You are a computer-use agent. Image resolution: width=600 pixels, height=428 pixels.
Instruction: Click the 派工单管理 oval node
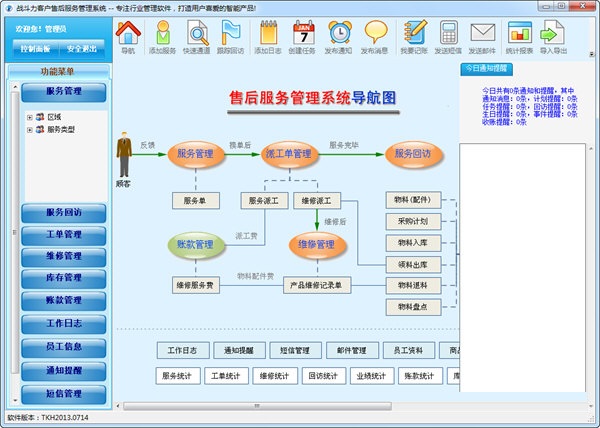(x=289, y=154)
